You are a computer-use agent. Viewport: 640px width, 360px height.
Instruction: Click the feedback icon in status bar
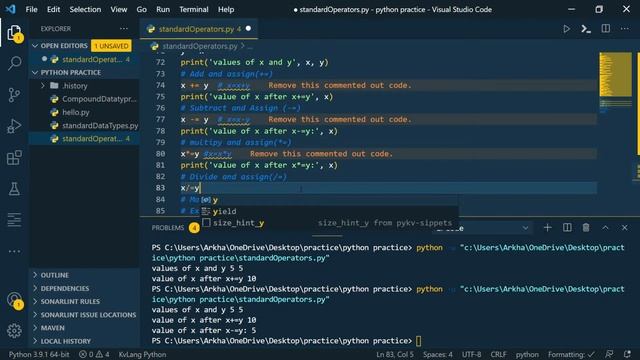coord(609,354)
